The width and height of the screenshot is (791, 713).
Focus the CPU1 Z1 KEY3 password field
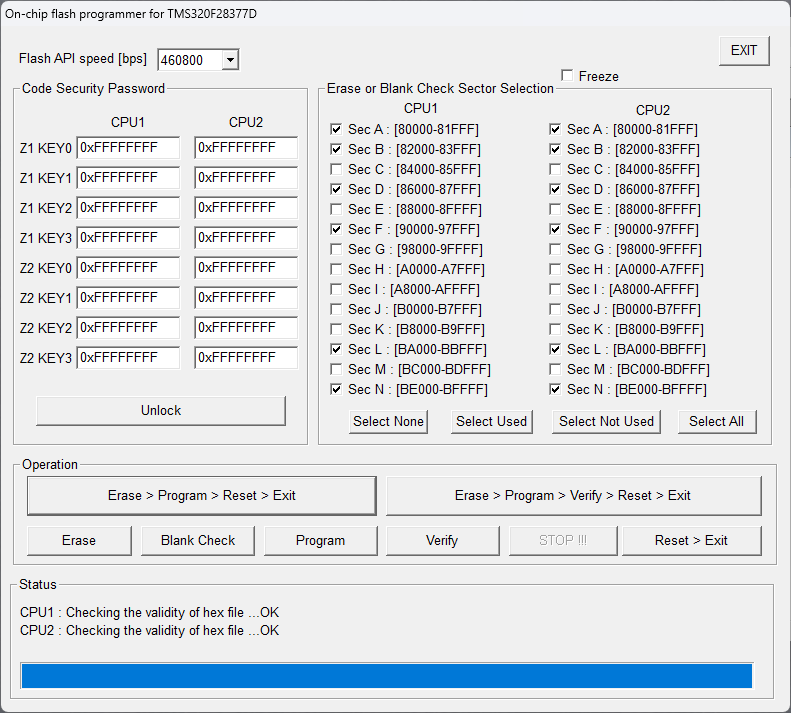(x=128, y=238)
